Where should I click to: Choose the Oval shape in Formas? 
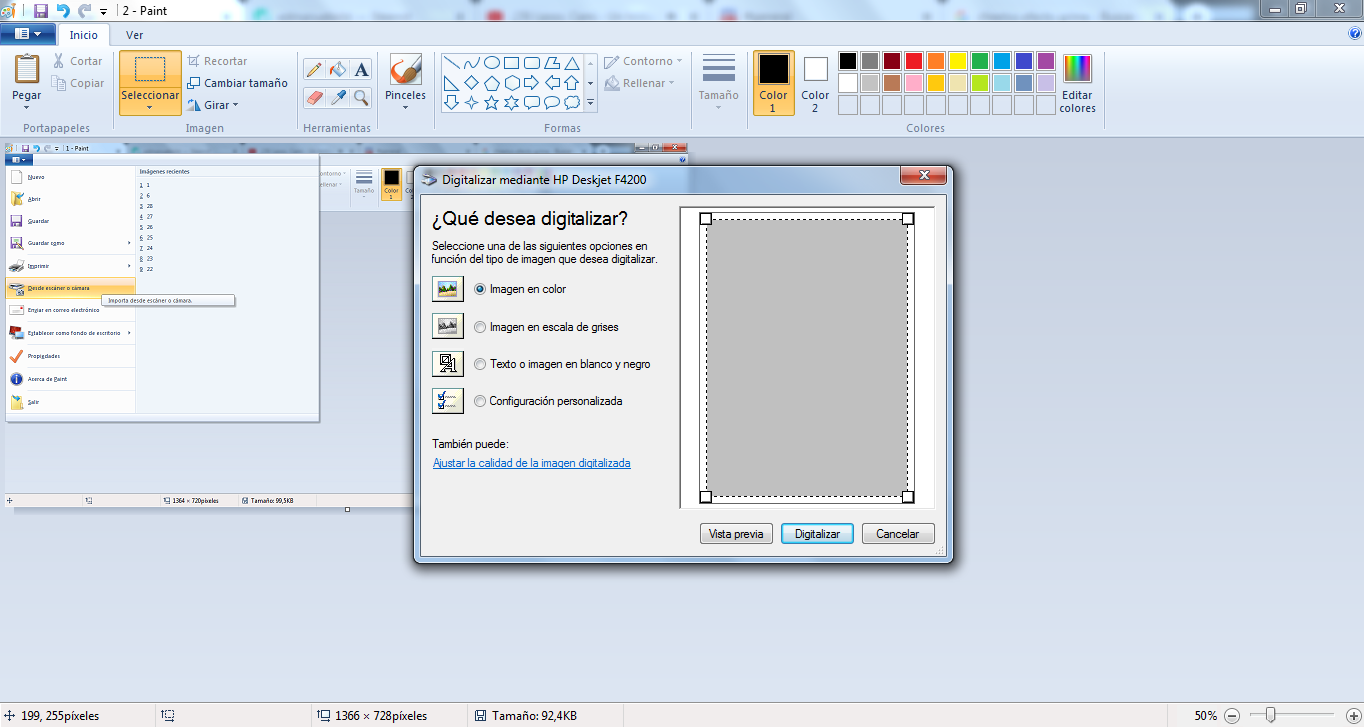pyautogui.click(x=491, y=63)
